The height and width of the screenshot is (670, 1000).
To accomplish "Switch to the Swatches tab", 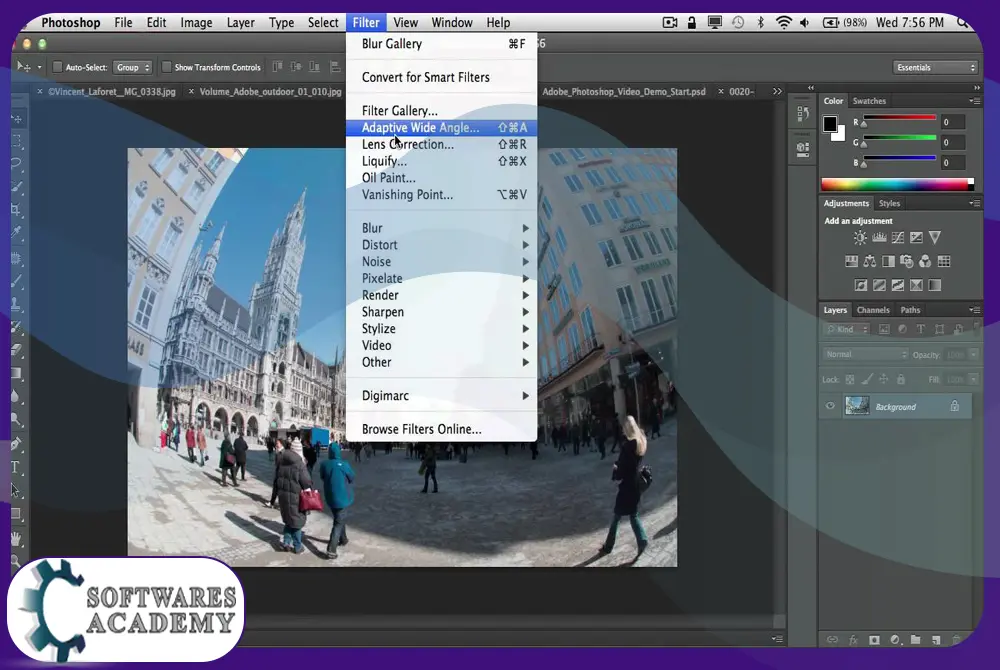I will coord(869,101).
